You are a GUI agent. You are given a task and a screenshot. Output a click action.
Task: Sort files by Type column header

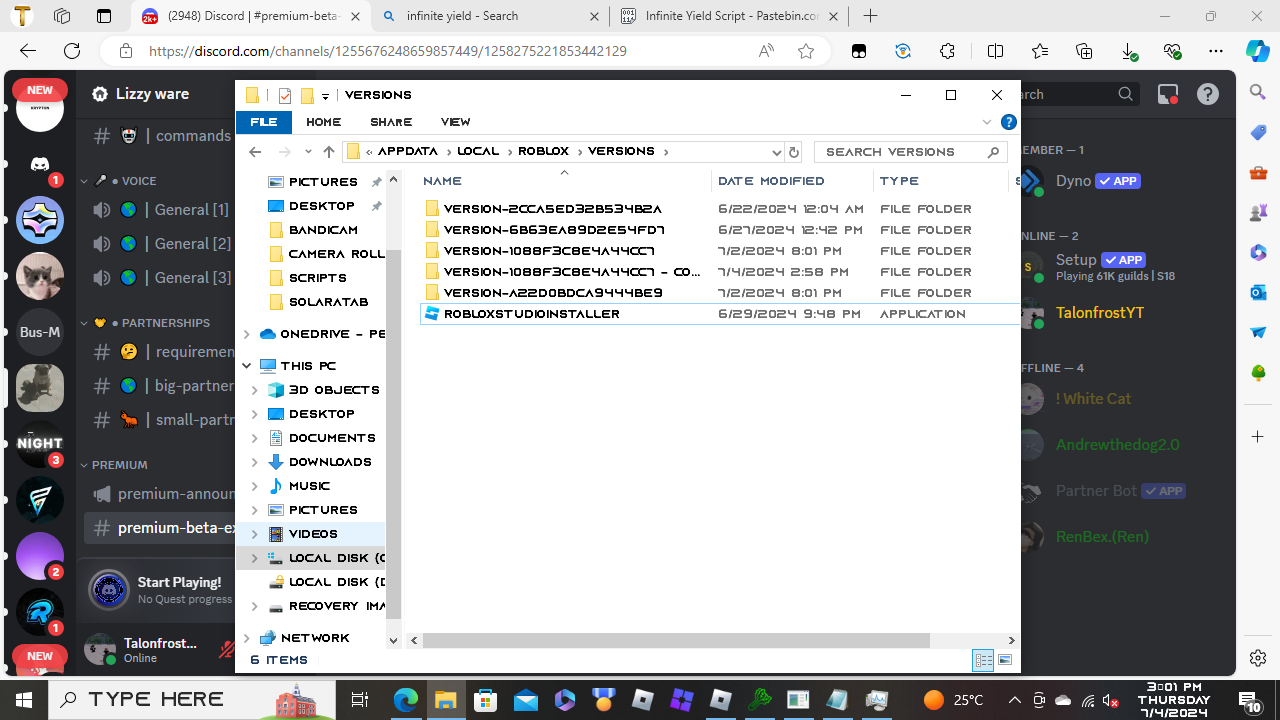pyautogui.click(x=940, y=181)
